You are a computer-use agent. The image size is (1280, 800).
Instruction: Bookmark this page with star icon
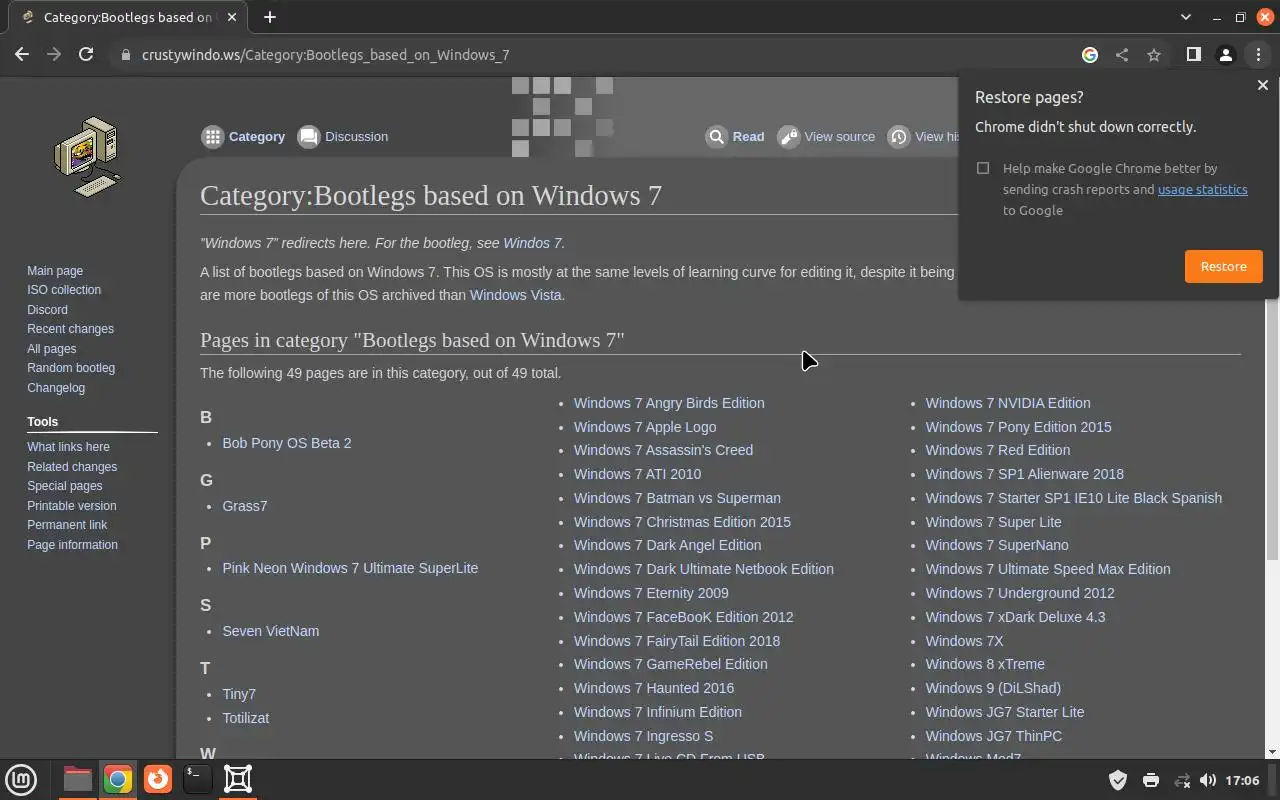tap(1154, 55)
